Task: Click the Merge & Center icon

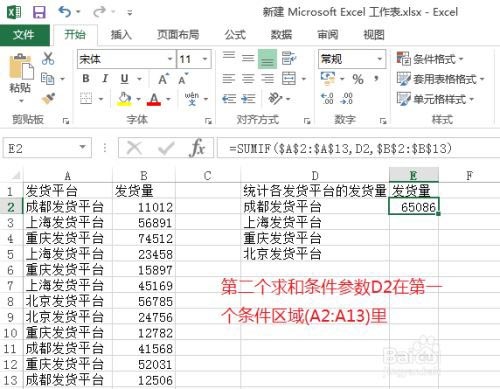Action: [289, 79]
